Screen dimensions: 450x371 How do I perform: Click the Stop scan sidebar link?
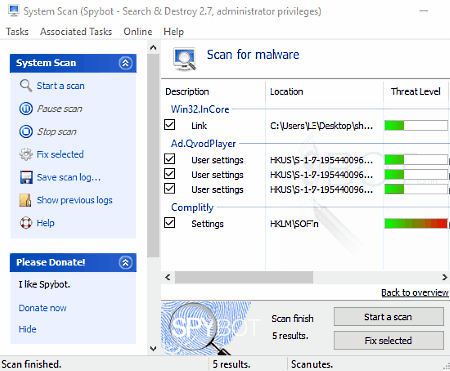pos(57,132)
